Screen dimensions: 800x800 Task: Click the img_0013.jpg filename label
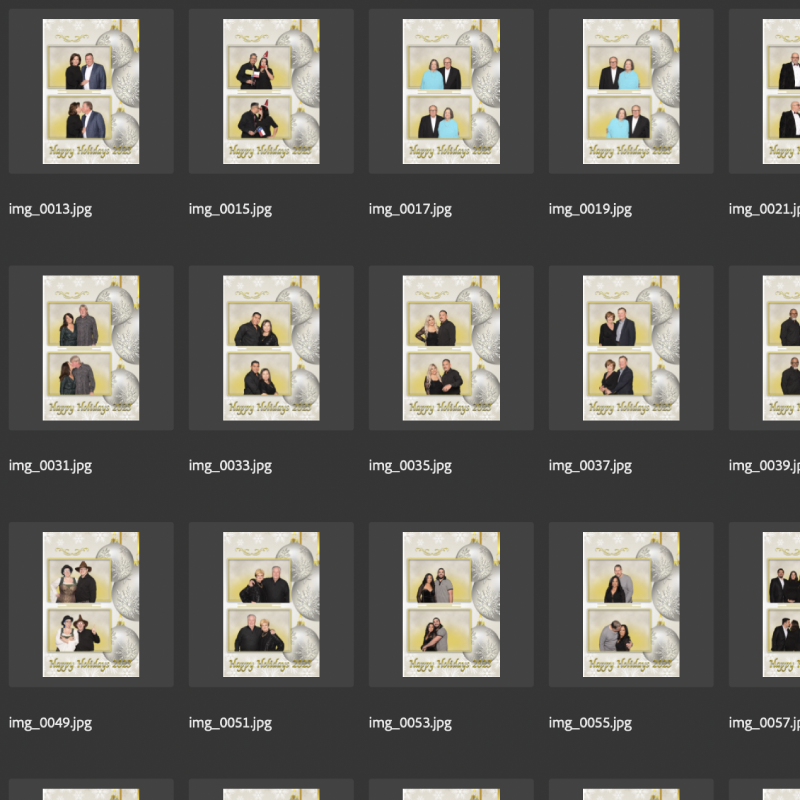50,209
